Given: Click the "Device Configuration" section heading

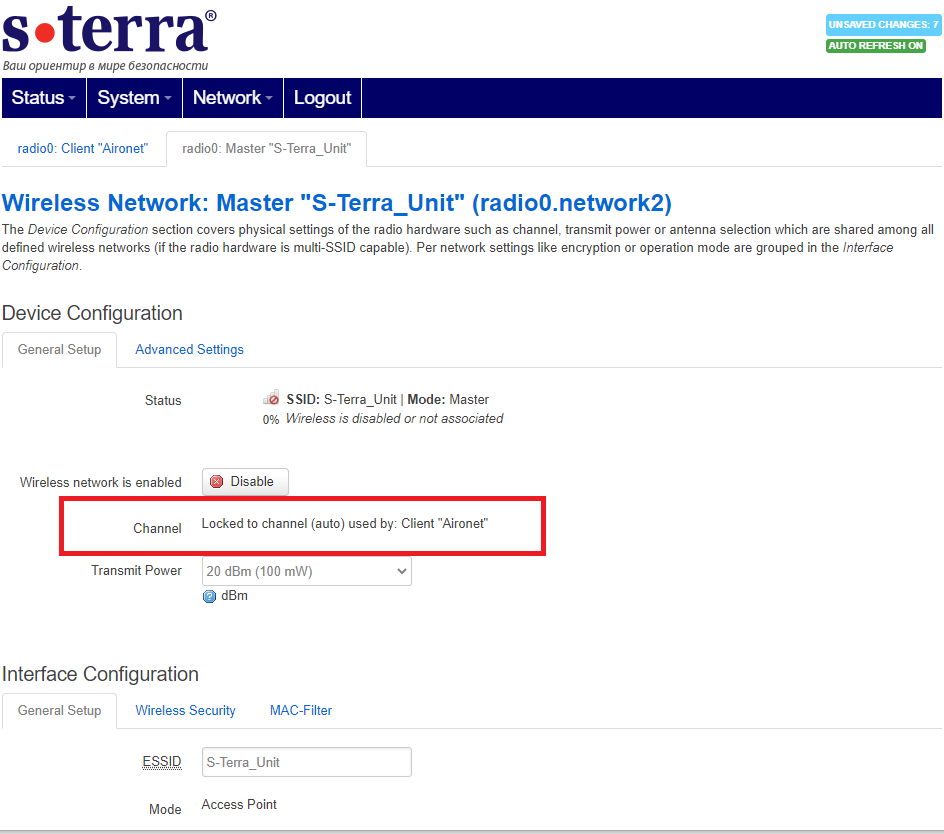Looking at the screenshot, I should click(x=92, y=313).
